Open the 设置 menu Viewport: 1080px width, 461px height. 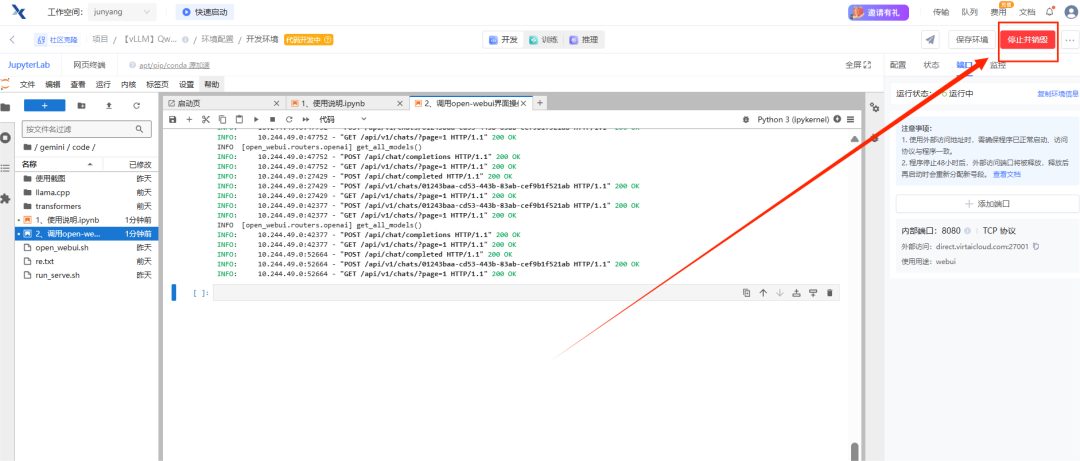click(x=187, y=85)
